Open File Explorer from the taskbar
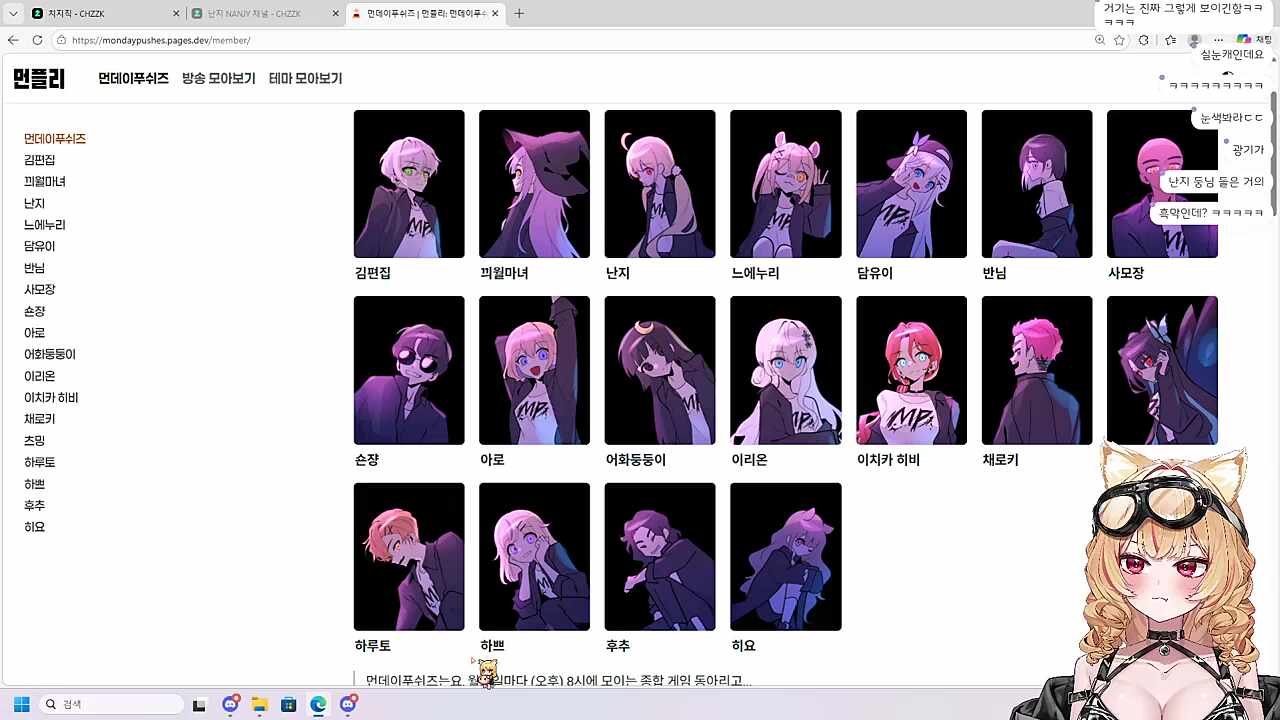Image resolution: width=1280 pixels, height=720 pixels. click(x=260, y=704)
